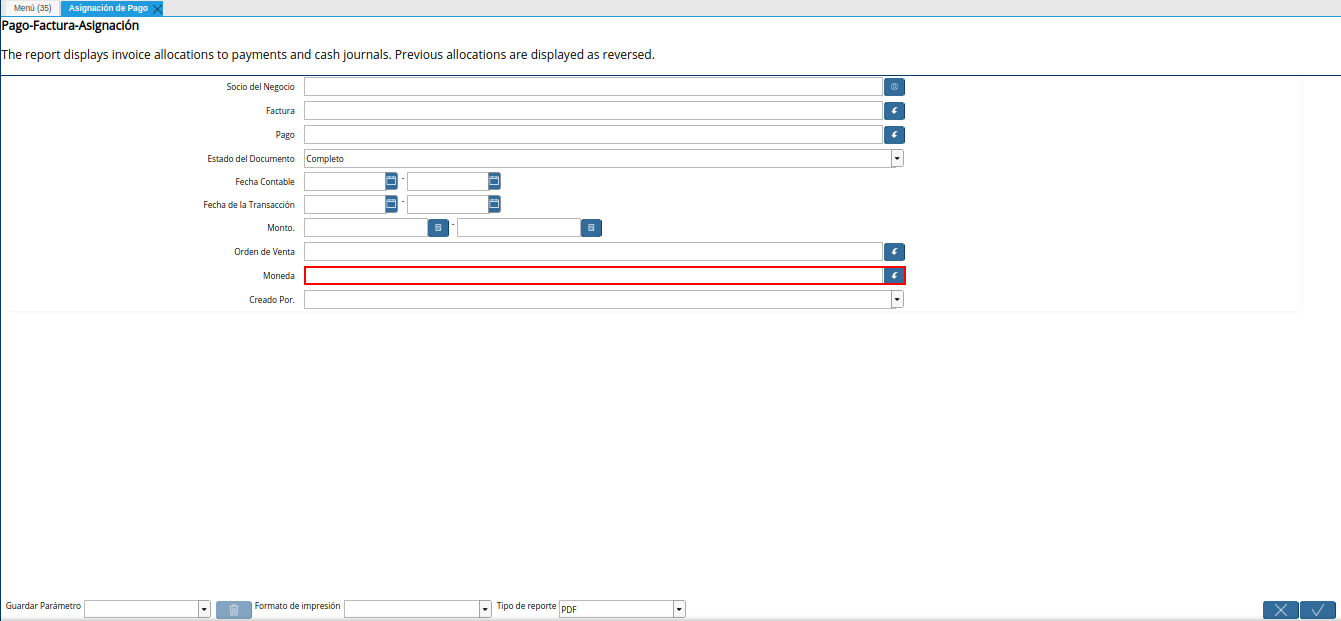Image resolution: width=1341 pixels, height=621 pixels.
Task: Focus the Creado Por combo field
Action: click(597, 299)
